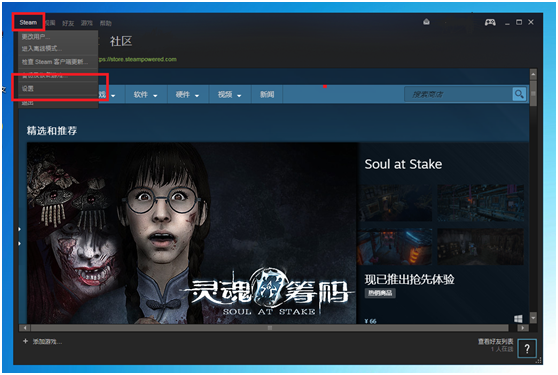Open the 新闻 (News) store tab
Screen dimensions: 558x375
[267, 95]
